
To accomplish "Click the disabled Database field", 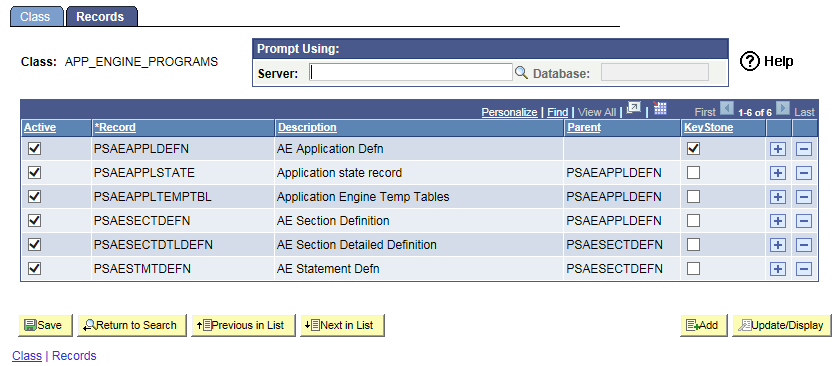I will tap(654, 73).
